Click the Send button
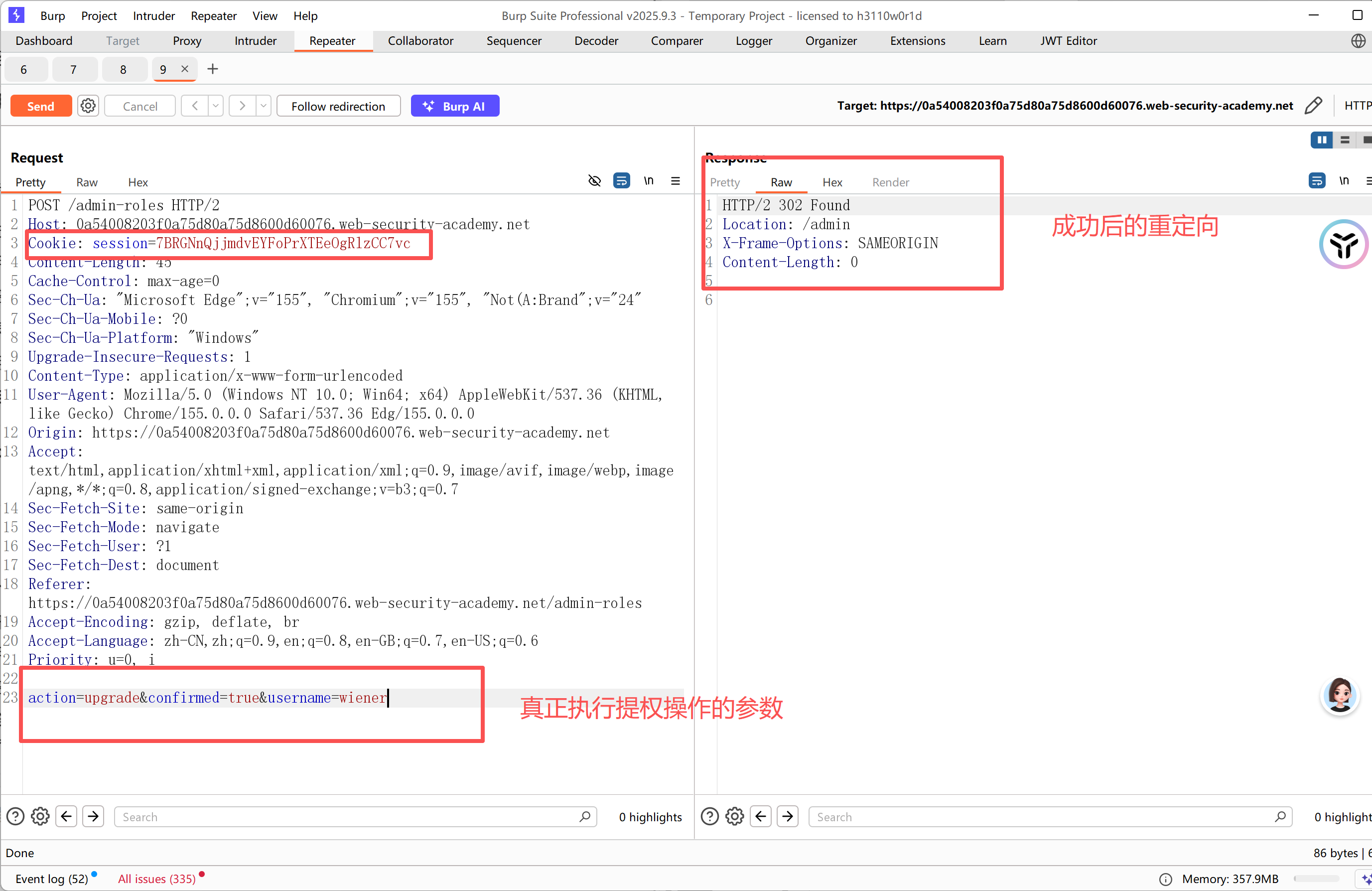Screen dimensions: 1372x891 [x=41, y=106]
